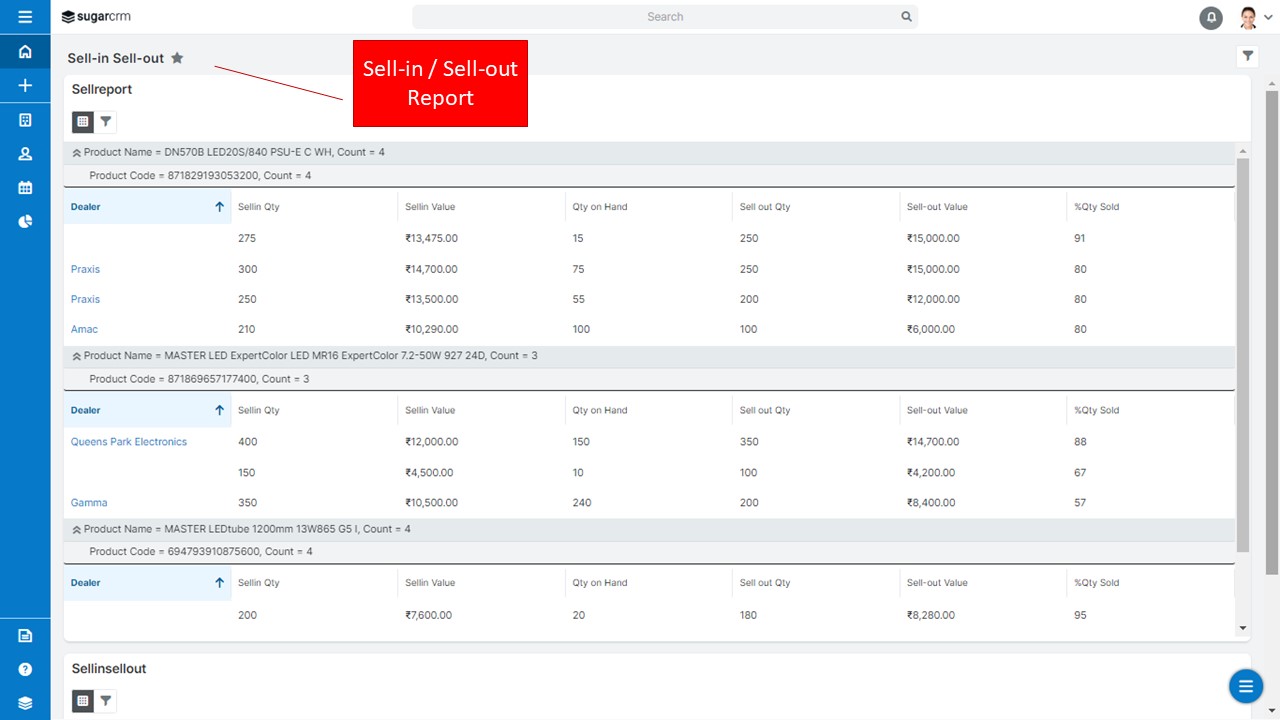Click the Sell-in Sell-out dashboard title
The image size is (1280, 720).
[x=116, y=58]
